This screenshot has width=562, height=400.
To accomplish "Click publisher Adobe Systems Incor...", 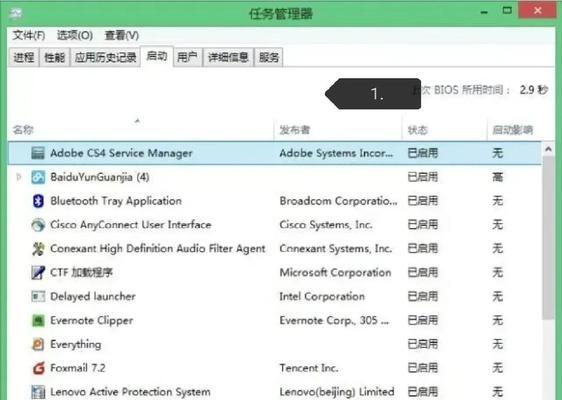I will [336, 153].
